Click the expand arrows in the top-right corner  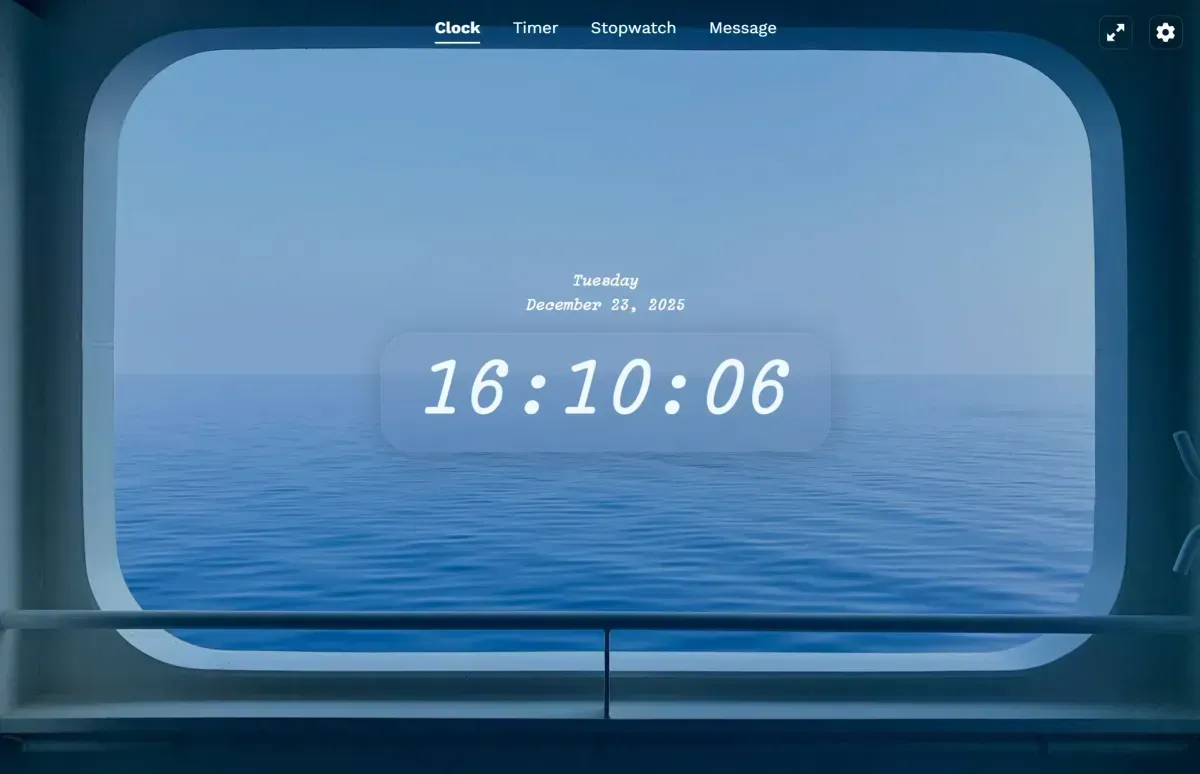coord(1115,32)
